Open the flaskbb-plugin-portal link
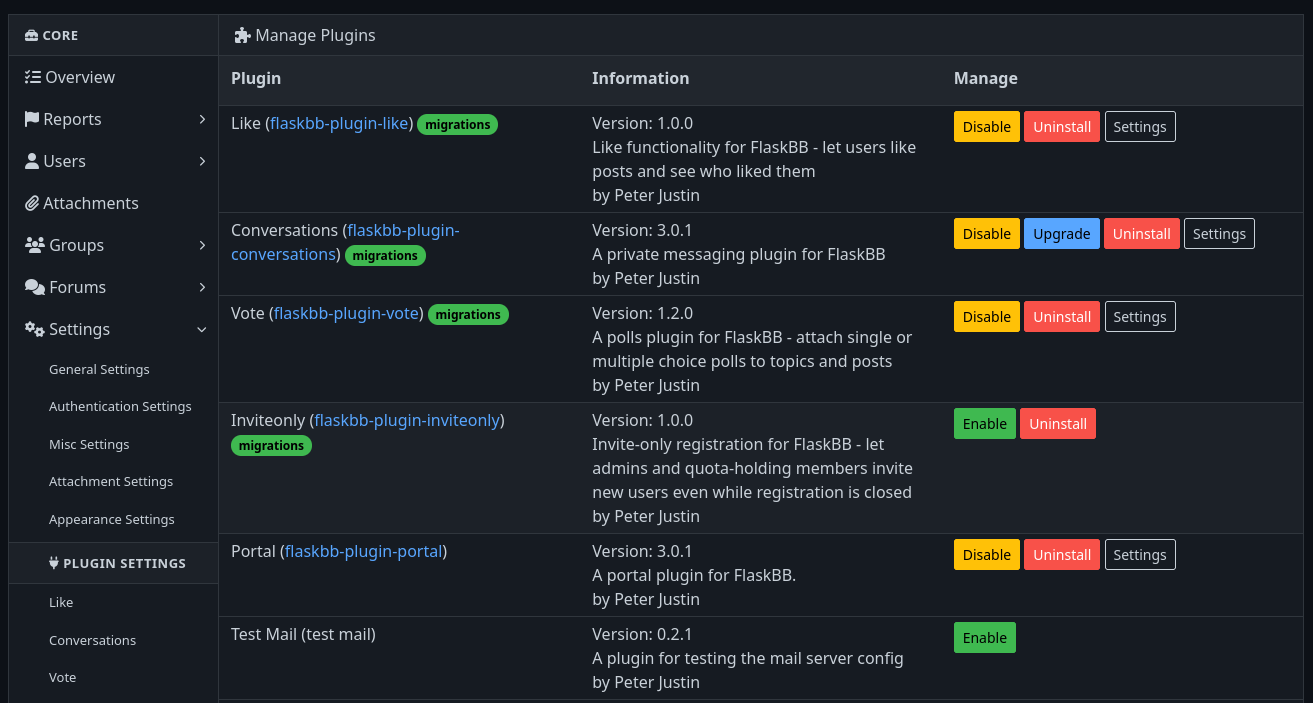This screenshot has width=1313, height=703. point(364,552)
